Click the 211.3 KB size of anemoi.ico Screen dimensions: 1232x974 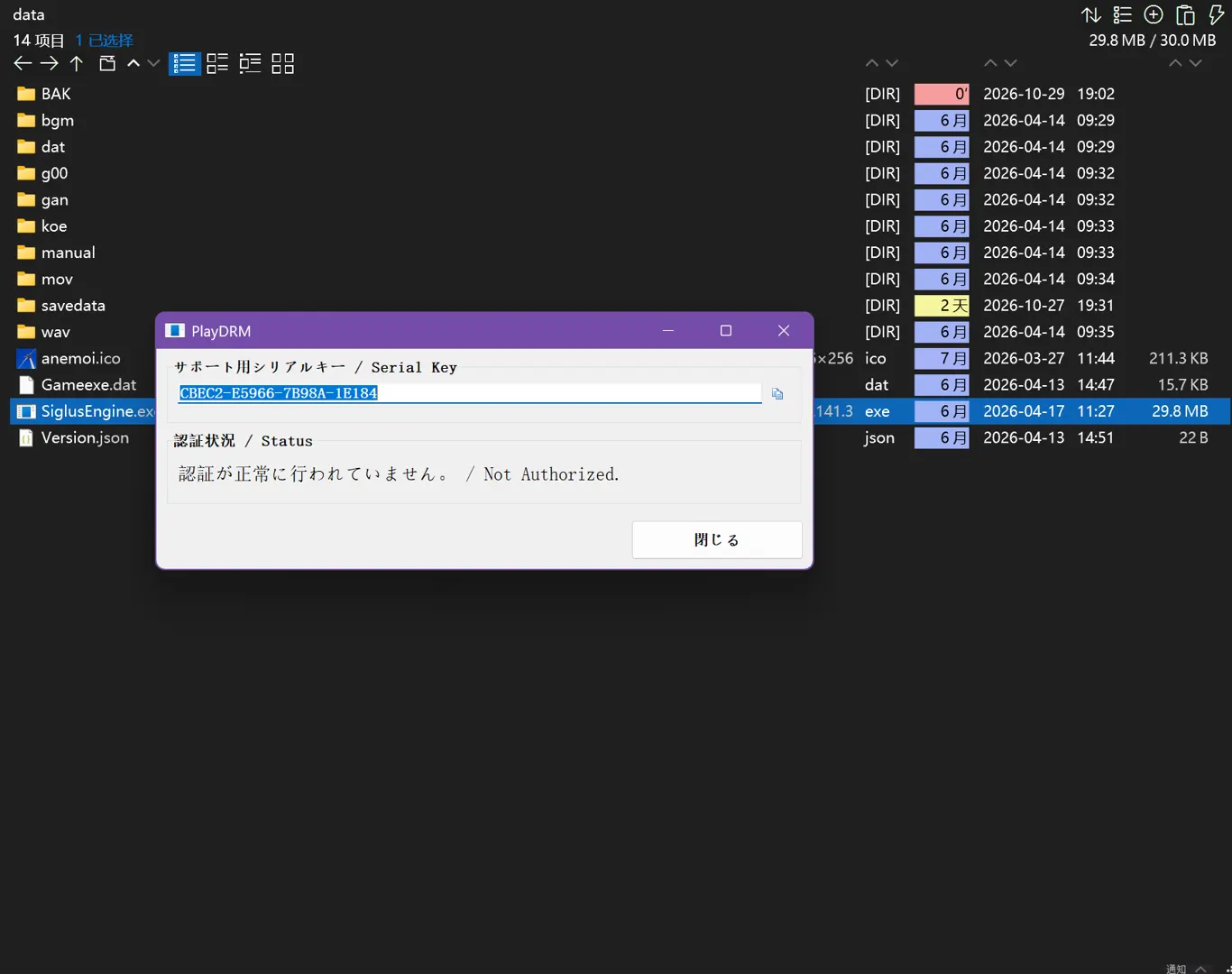[x=1178, y=359]
